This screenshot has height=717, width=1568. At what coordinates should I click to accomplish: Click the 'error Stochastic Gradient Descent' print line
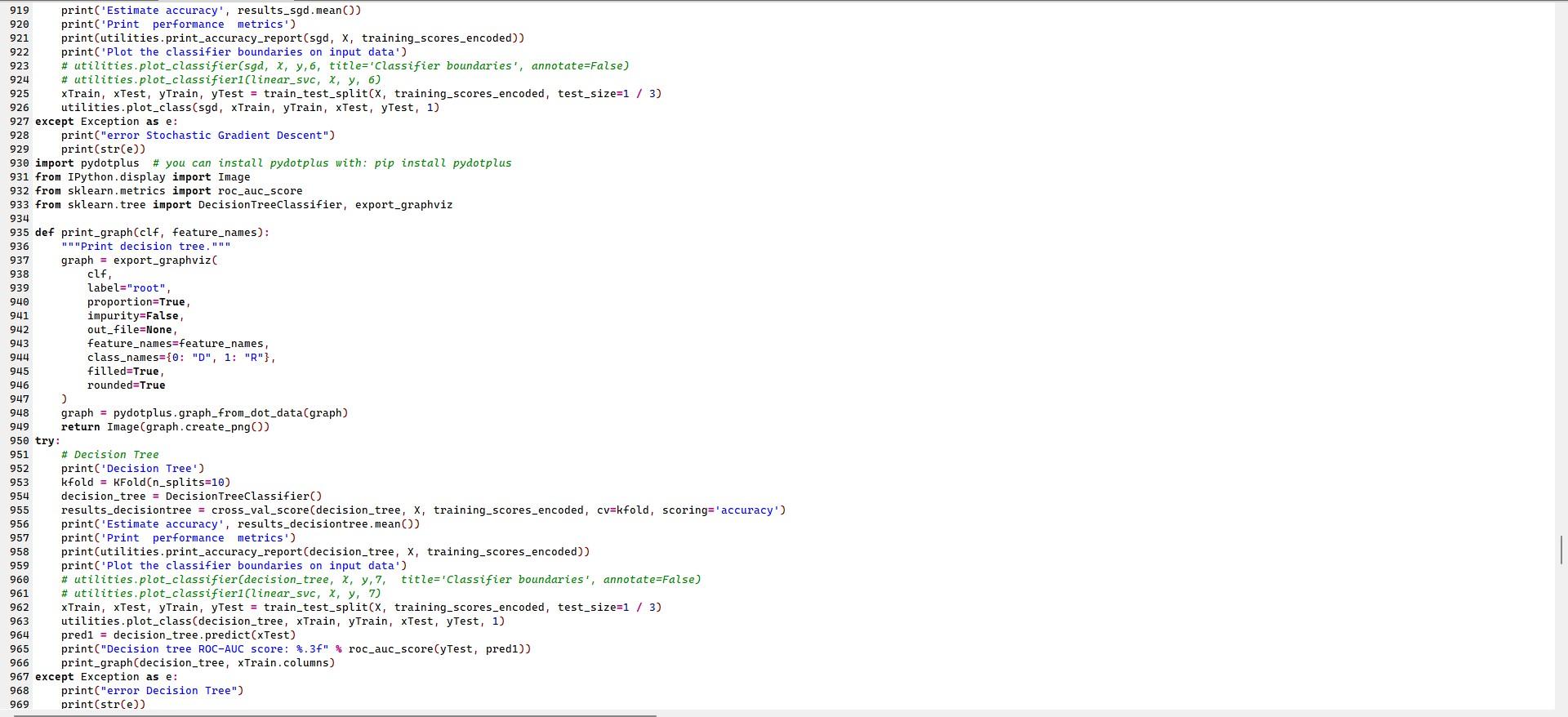pos(198,136)
